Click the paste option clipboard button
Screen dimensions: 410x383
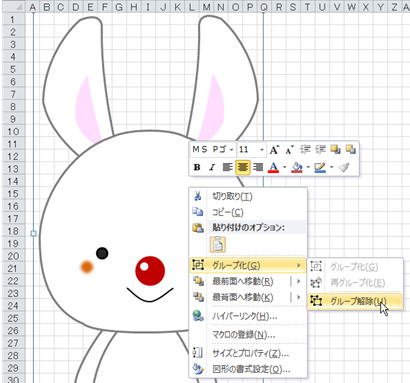coord(218,244)
